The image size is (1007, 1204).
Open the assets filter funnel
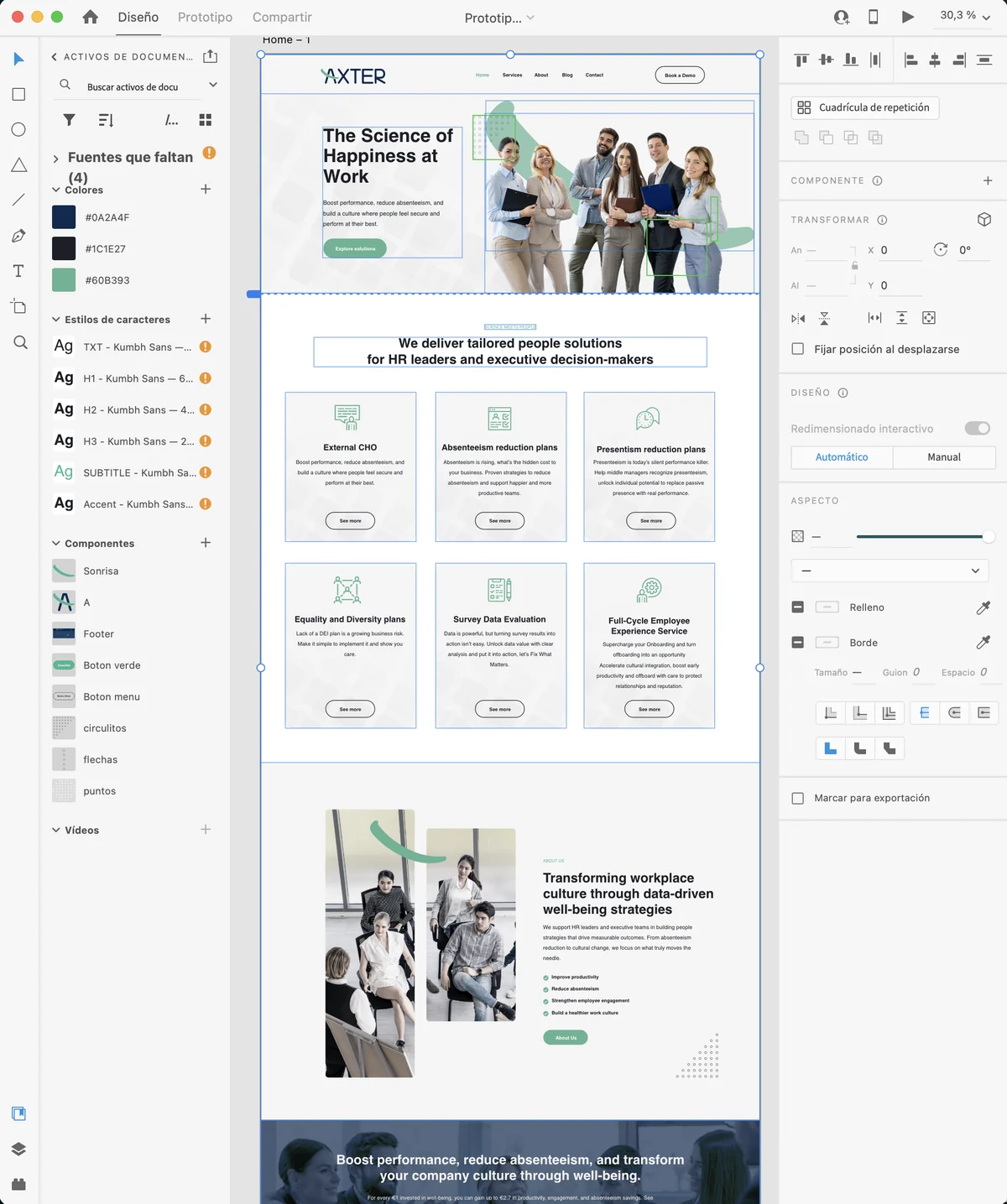click(70, 120)
